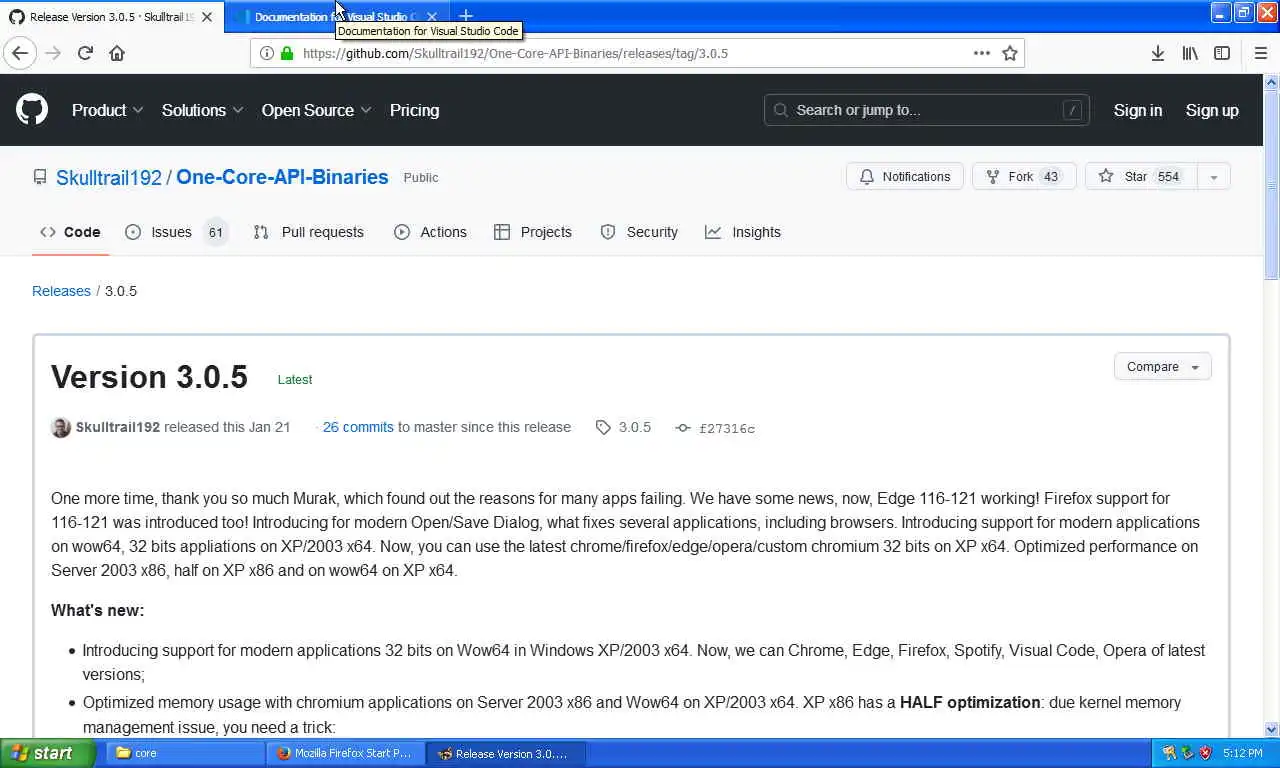The height and width of the screenshot is (768, 1280).
Task: Open the Insights tab
Action: tap(743, 232)
